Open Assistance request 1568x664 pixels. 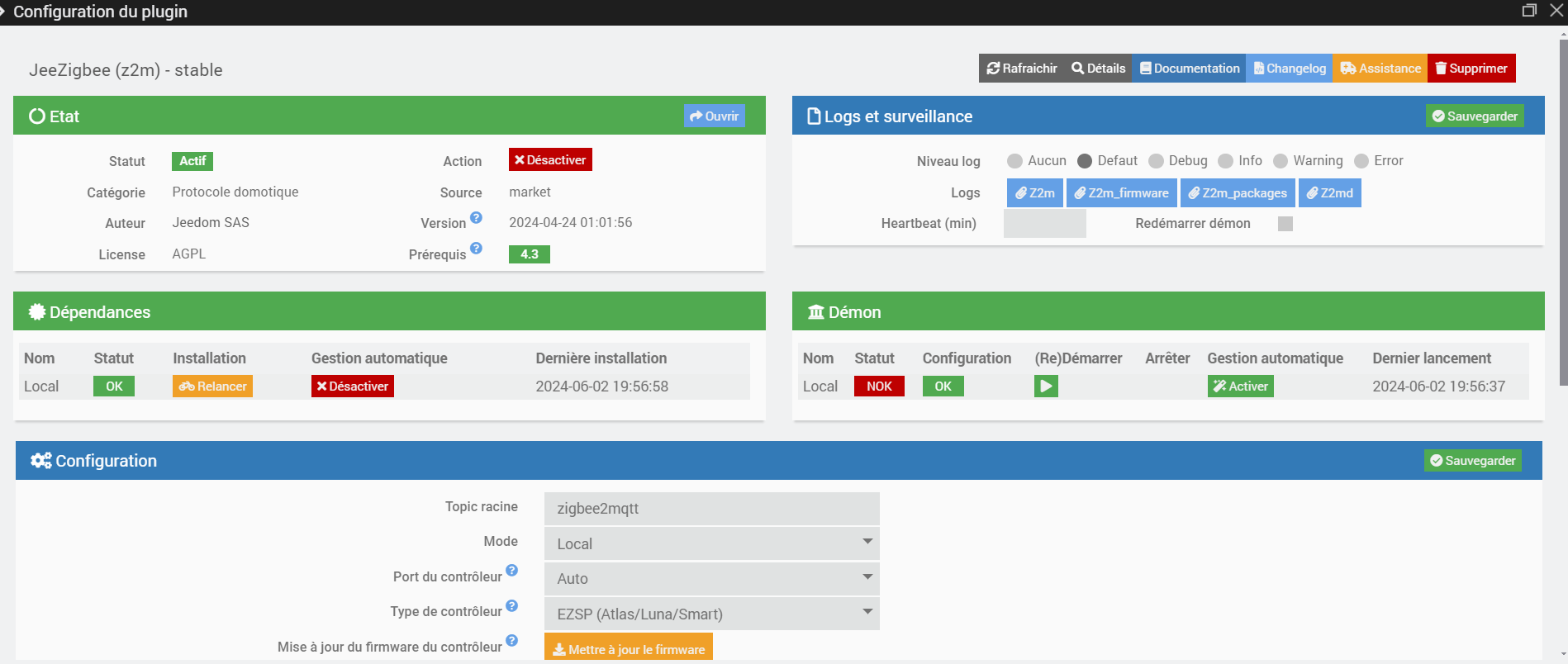1380,69
